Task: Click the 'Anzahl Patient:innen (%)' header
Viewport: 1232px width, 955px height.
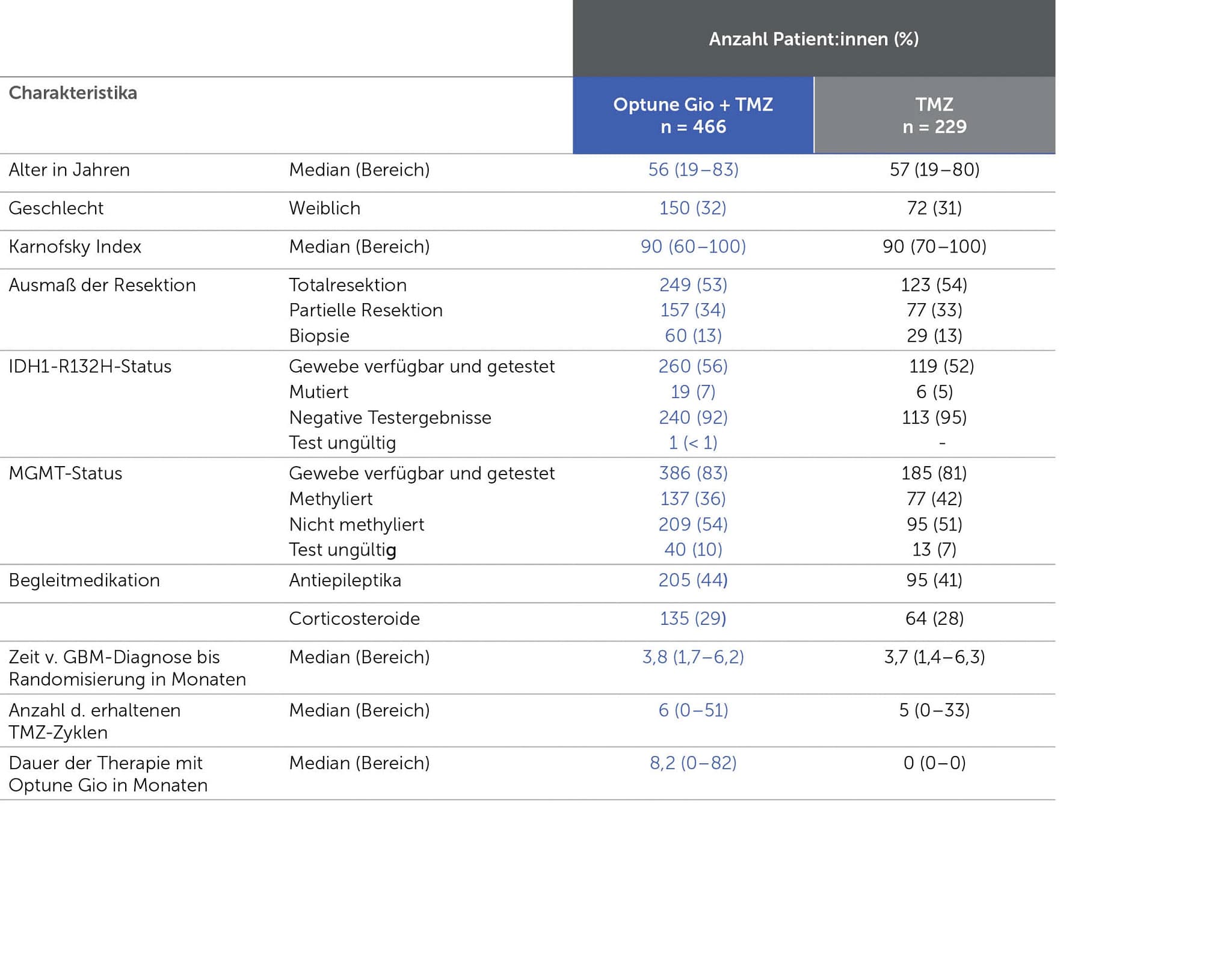Action: (x=813, y=39)
